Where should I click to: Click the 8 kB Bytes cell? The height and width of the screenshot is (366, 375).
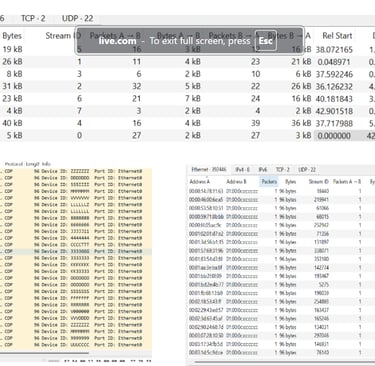(x=14, y=74)
